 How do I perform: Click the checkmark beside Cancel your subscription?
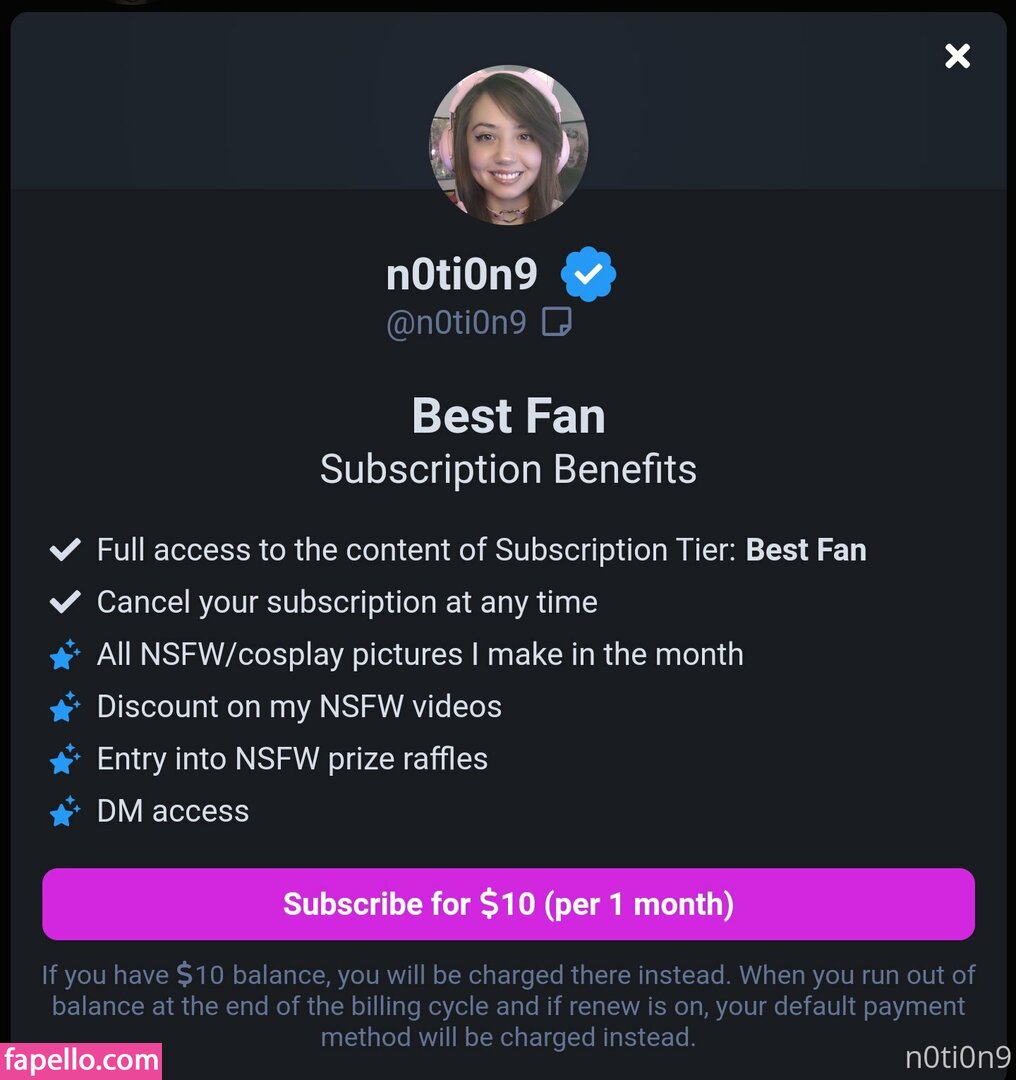click(65, 602)
